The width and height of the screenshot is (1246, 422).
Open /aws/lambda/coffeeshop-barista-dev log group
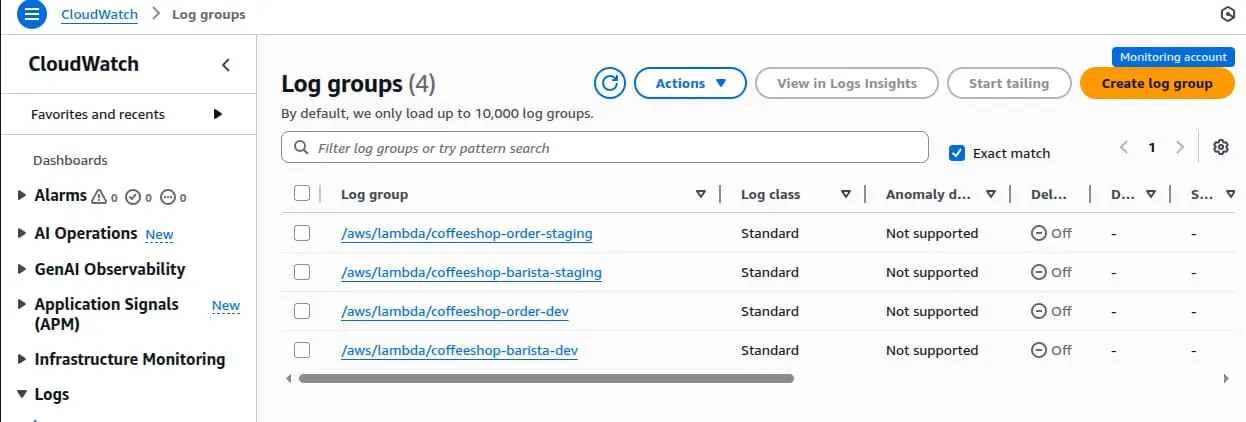[459, 350]
